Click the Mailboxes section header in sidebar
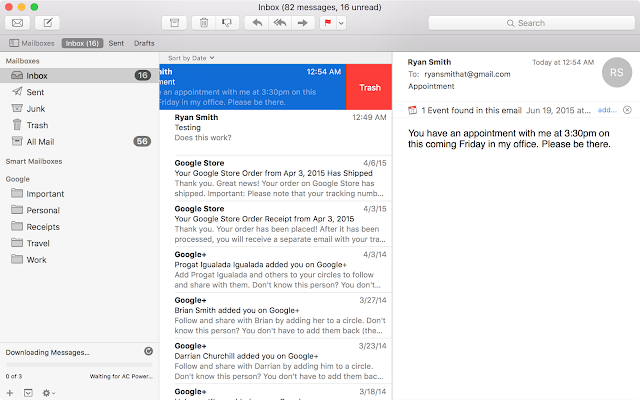Image resolution: width=640 pixels, height=400 pixels. click(x=22, y=61)
